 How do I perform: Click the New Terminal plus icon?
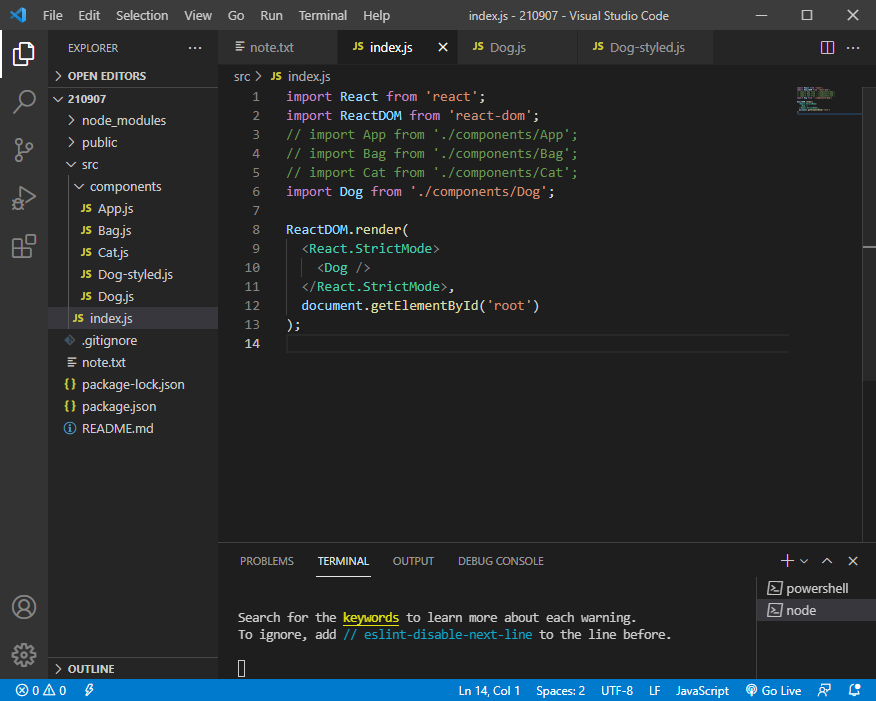click(787, 561)
